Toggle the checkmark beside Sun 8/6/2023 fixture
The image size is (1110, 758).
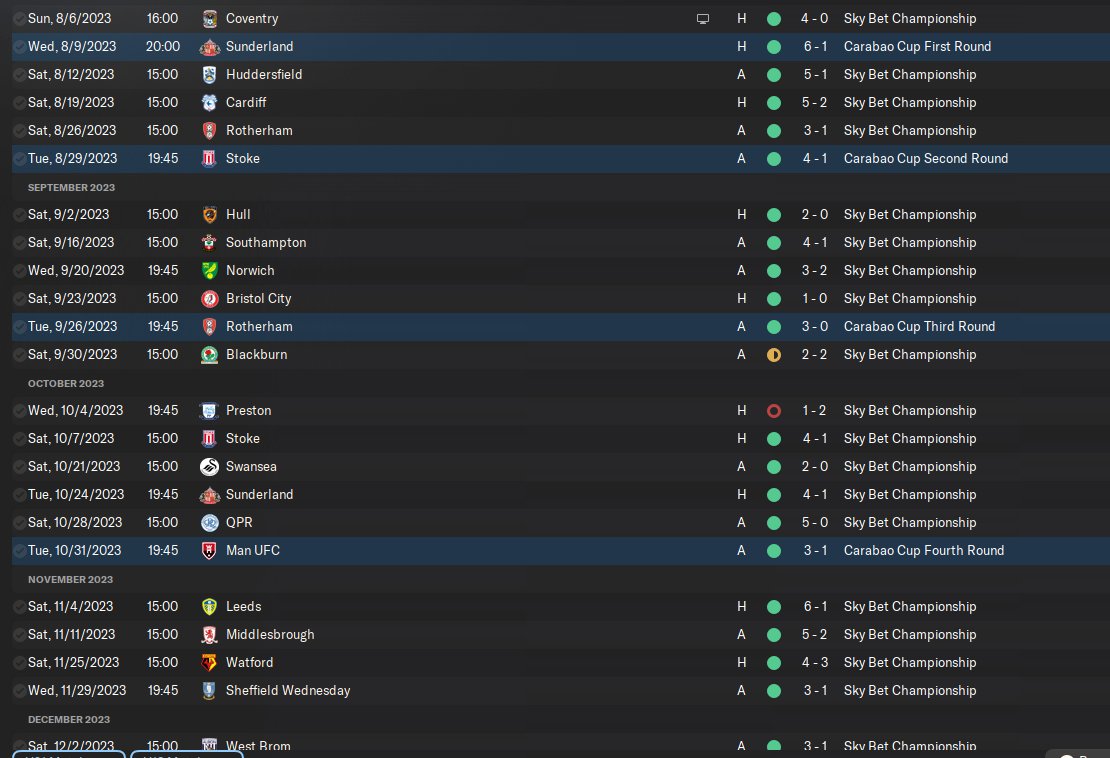point(19,18)
